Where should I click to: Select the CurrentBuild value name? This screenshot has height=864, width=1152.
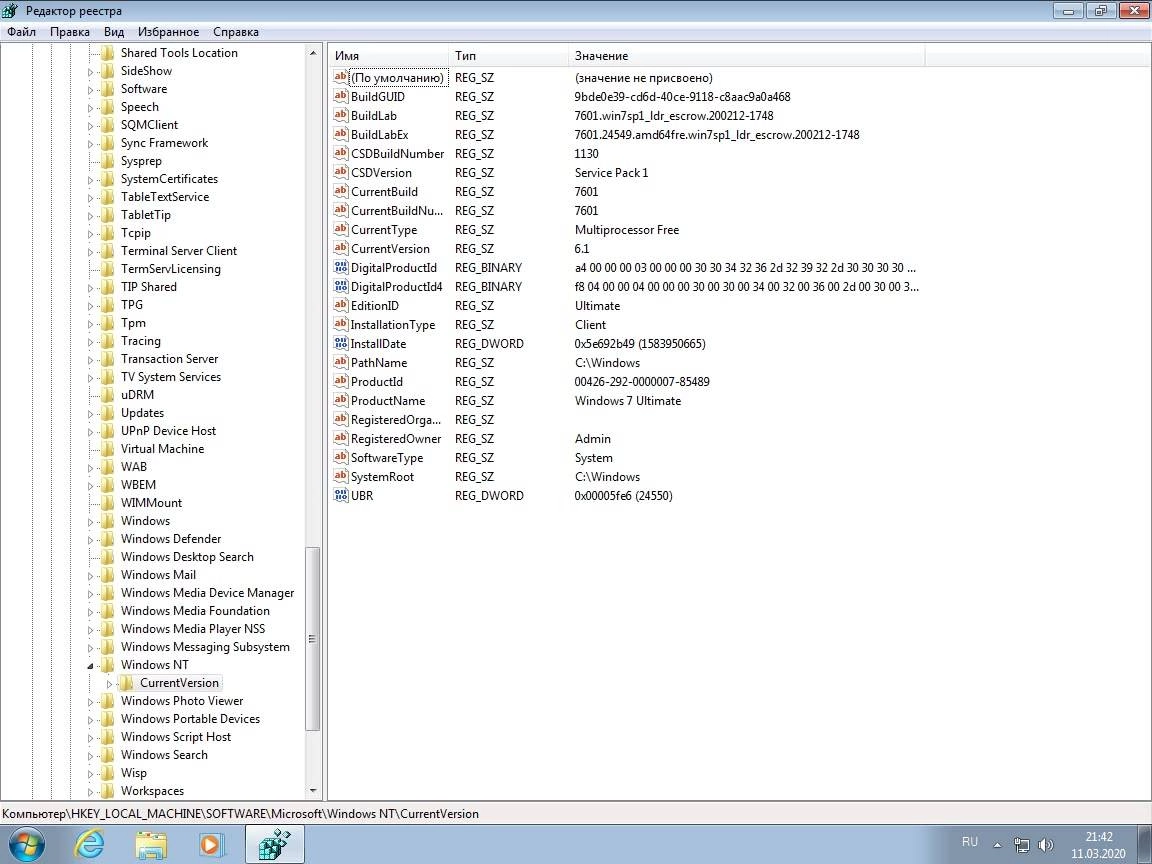pos(384,192)
